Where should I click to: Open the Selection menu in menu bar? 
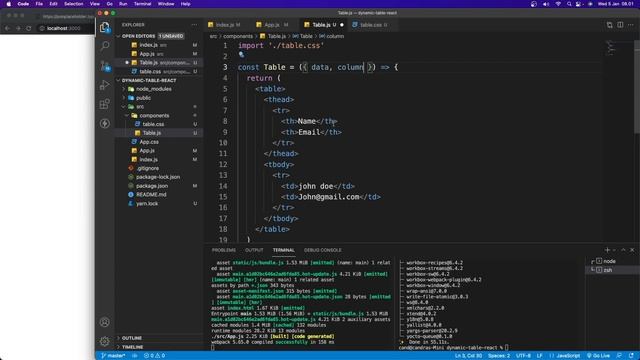point(73,4)
